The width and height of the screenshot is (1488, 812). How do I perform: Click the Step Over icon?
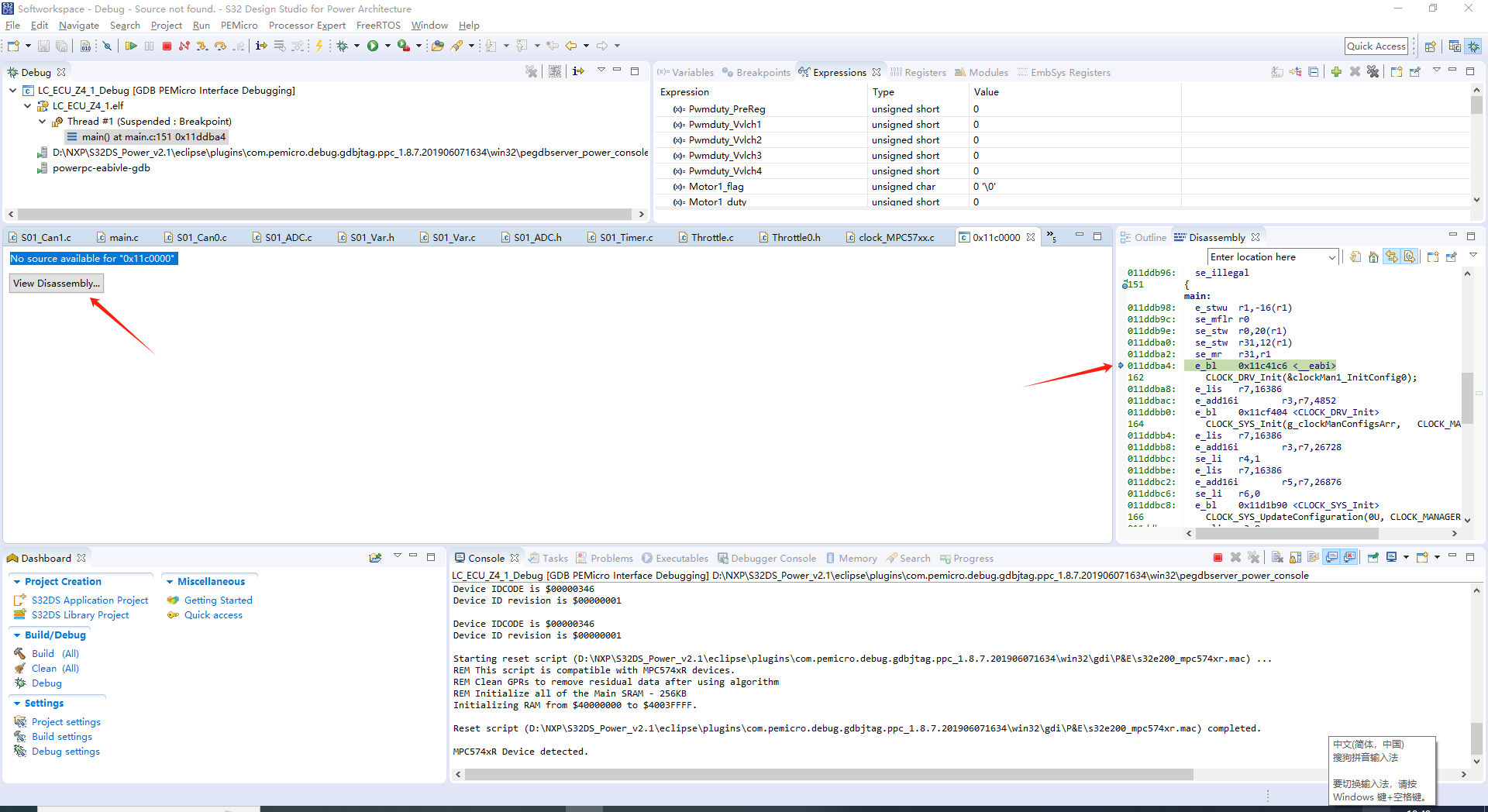(222, 45)
